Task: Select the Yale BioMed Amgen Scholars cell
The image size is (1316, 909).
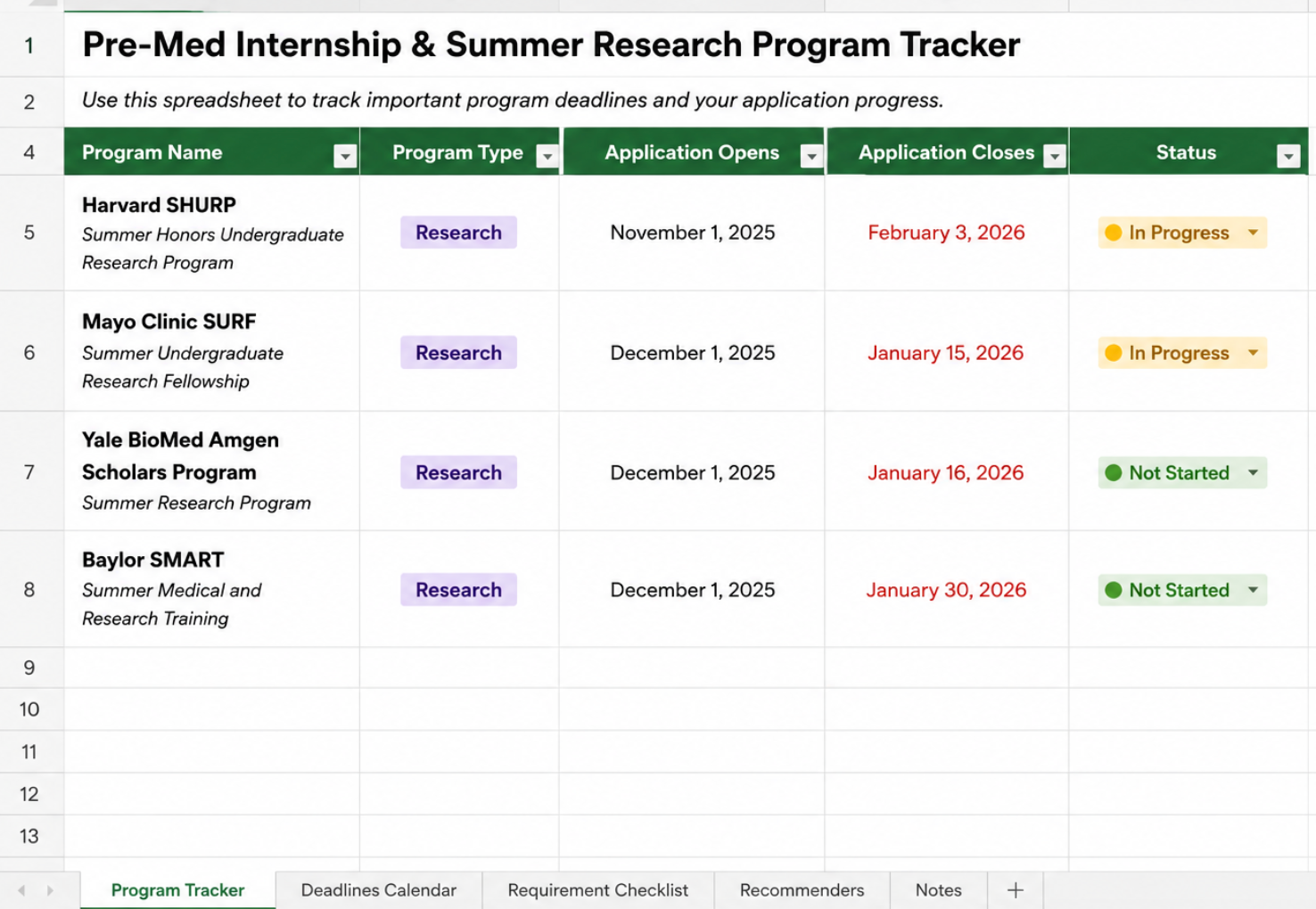Action: pos(212,471)
